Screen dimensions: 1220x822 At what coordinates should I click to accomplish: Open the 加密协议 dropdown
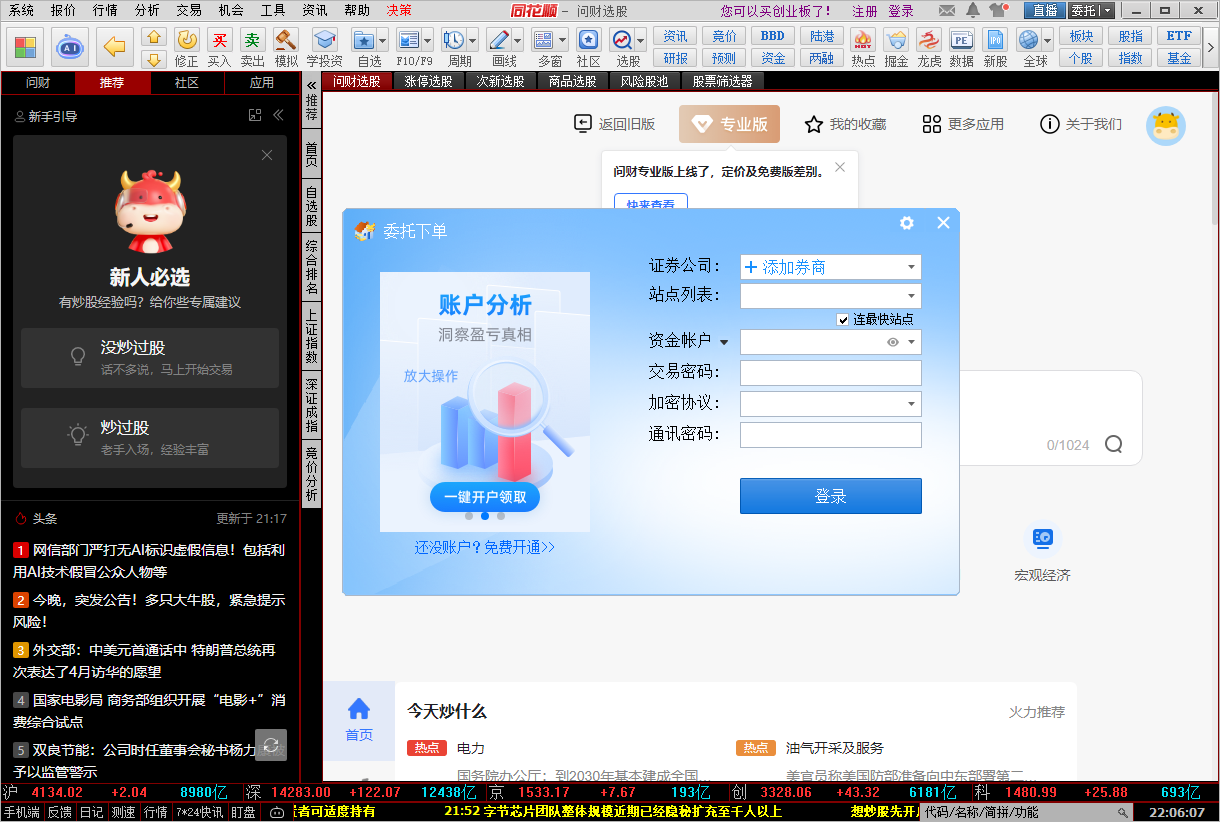(x=909, y=404)
